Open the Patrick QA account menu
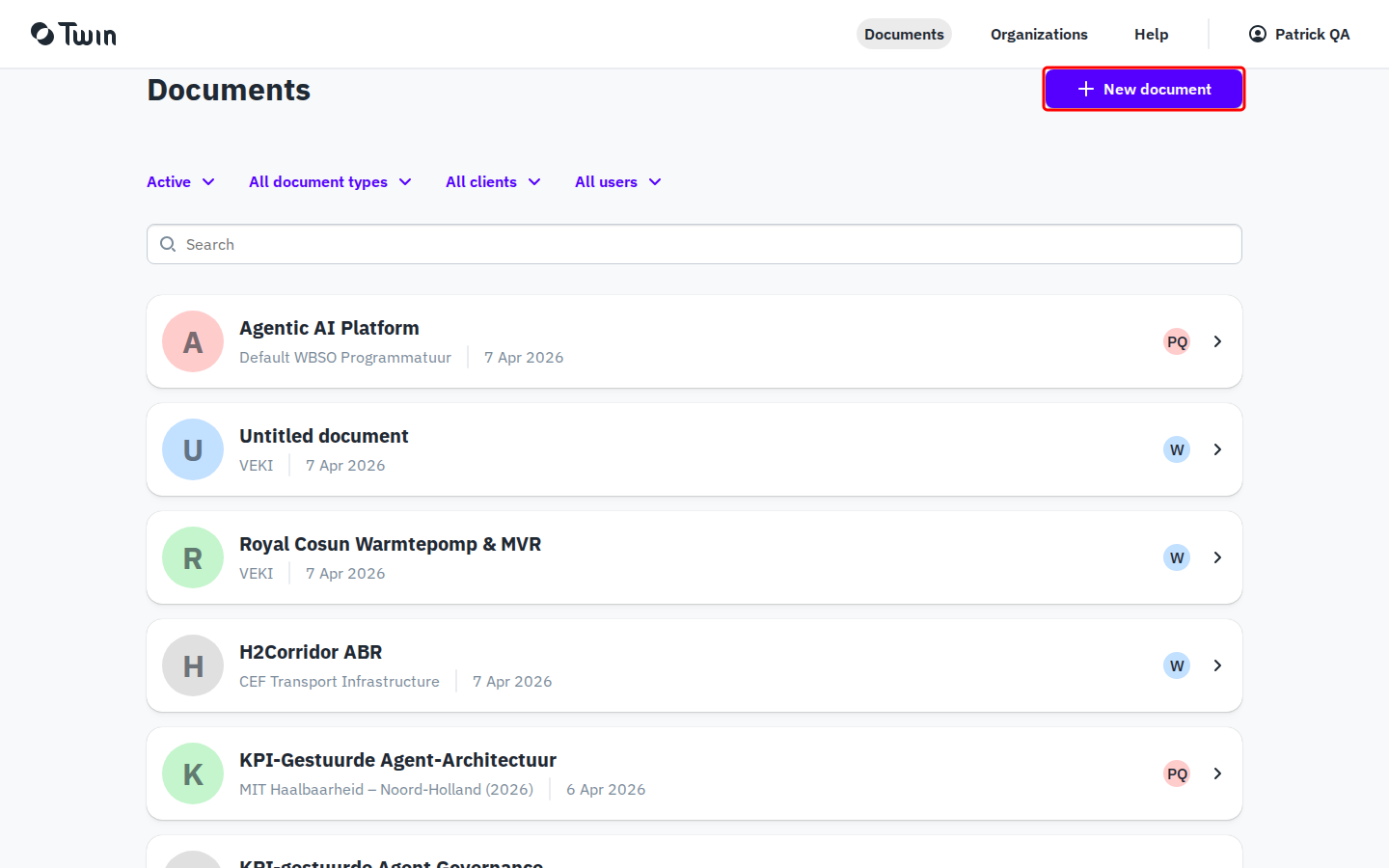Image resolution: width=1389 pixels, height=868 pixels. (x=1299, y=34)
